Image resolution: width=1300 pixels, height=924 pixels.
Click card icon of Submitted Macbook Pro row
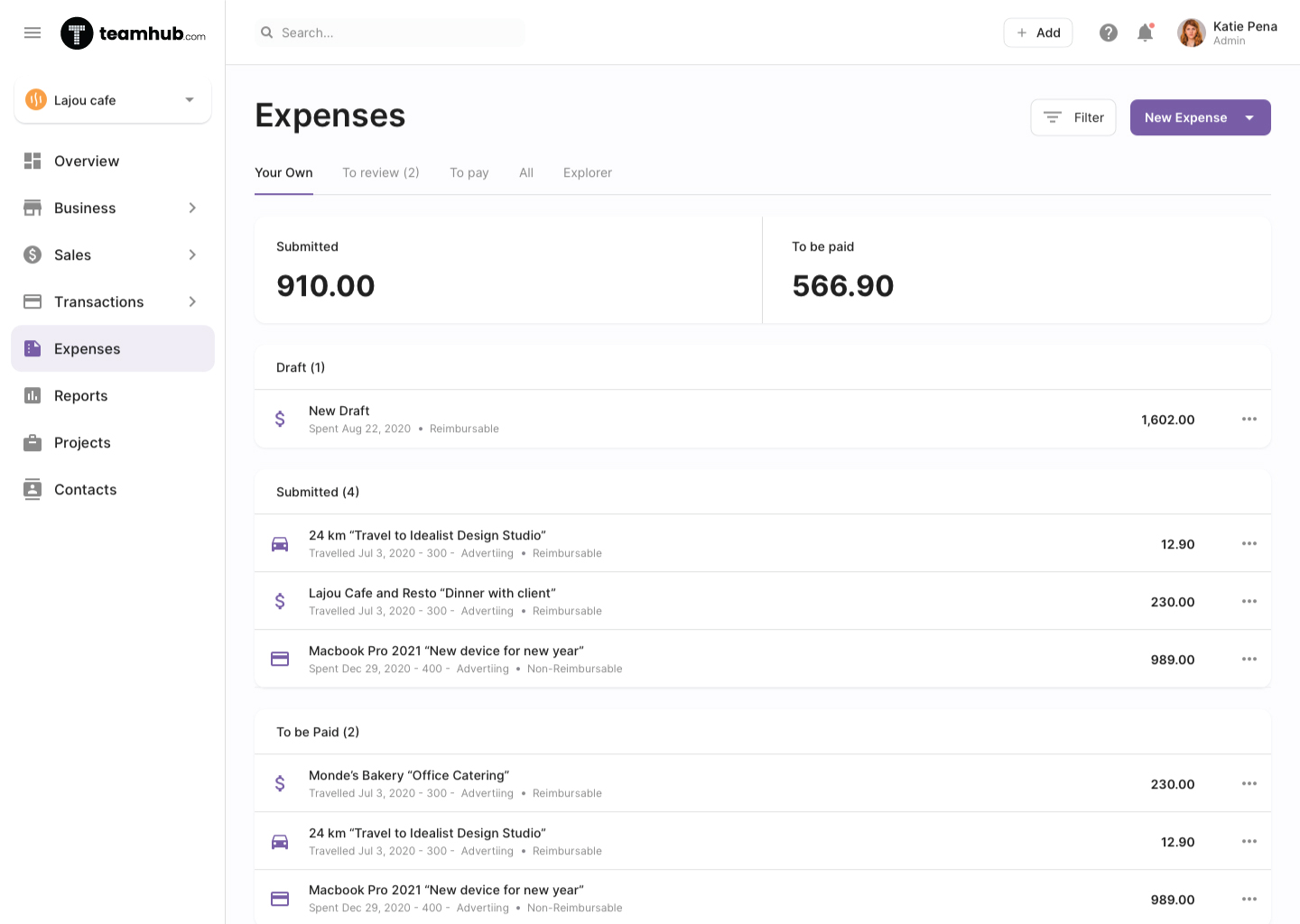280,659
